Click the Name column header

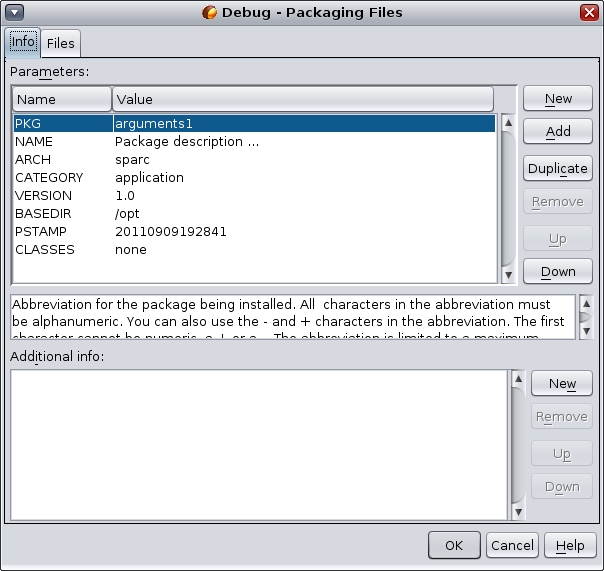tap(62, 99)
